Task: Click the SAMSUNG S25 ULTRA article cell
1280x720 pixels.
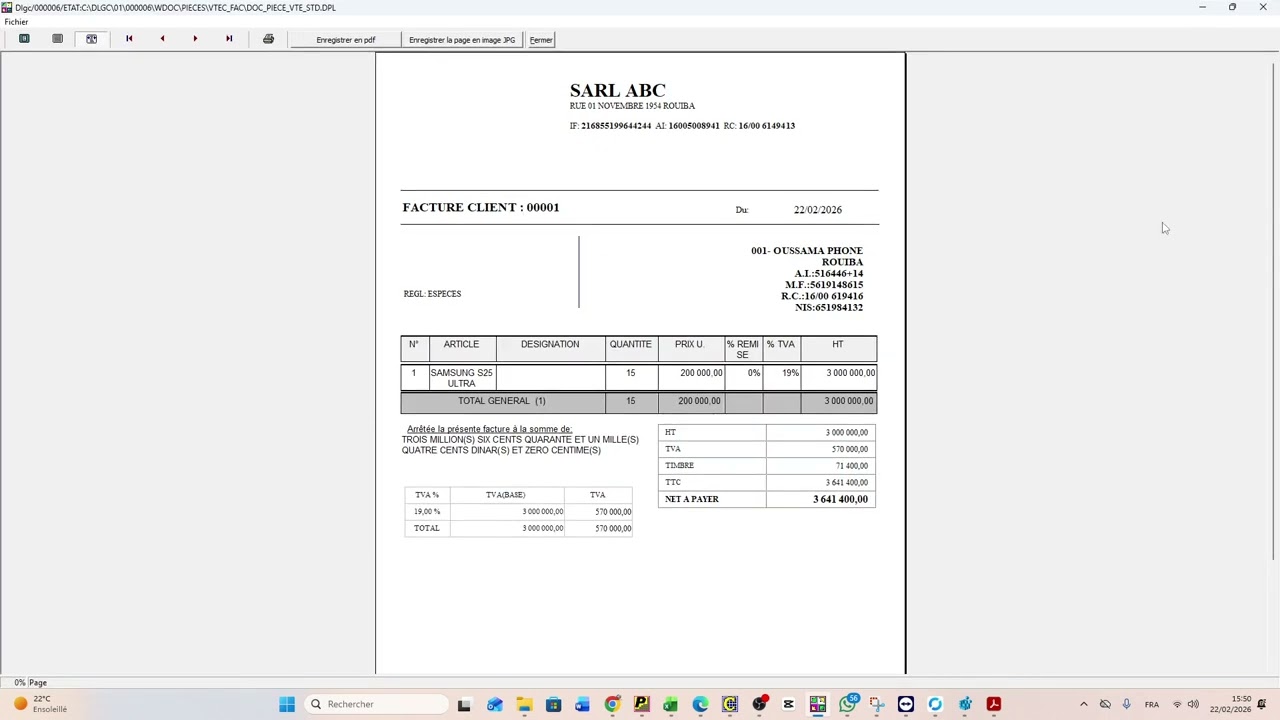Action: click(461, 378)
